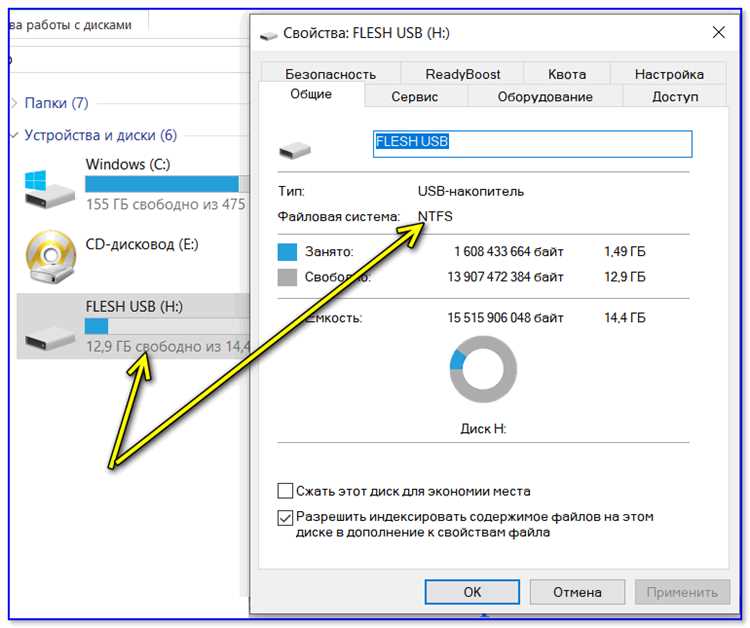Image resolution: width=750 pixels, height=628 pixels.
Task: Select the FLESH USB (H:) drive icon
Action: pyautogui.click(x=50, y=339)
